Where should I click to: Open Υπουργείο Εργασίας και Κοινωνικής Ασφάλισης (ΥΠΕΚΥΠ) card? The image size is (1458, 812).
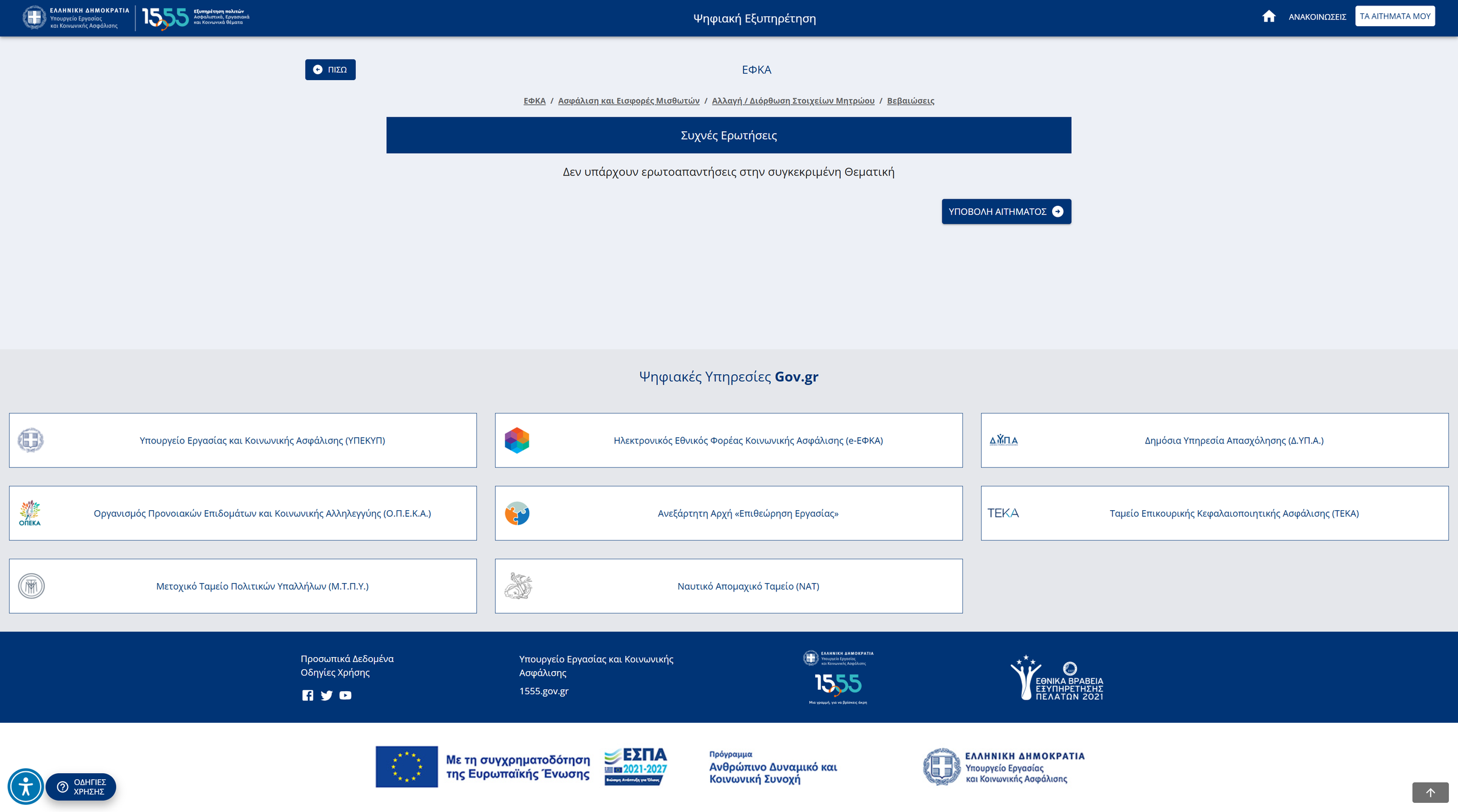point(243,440)
